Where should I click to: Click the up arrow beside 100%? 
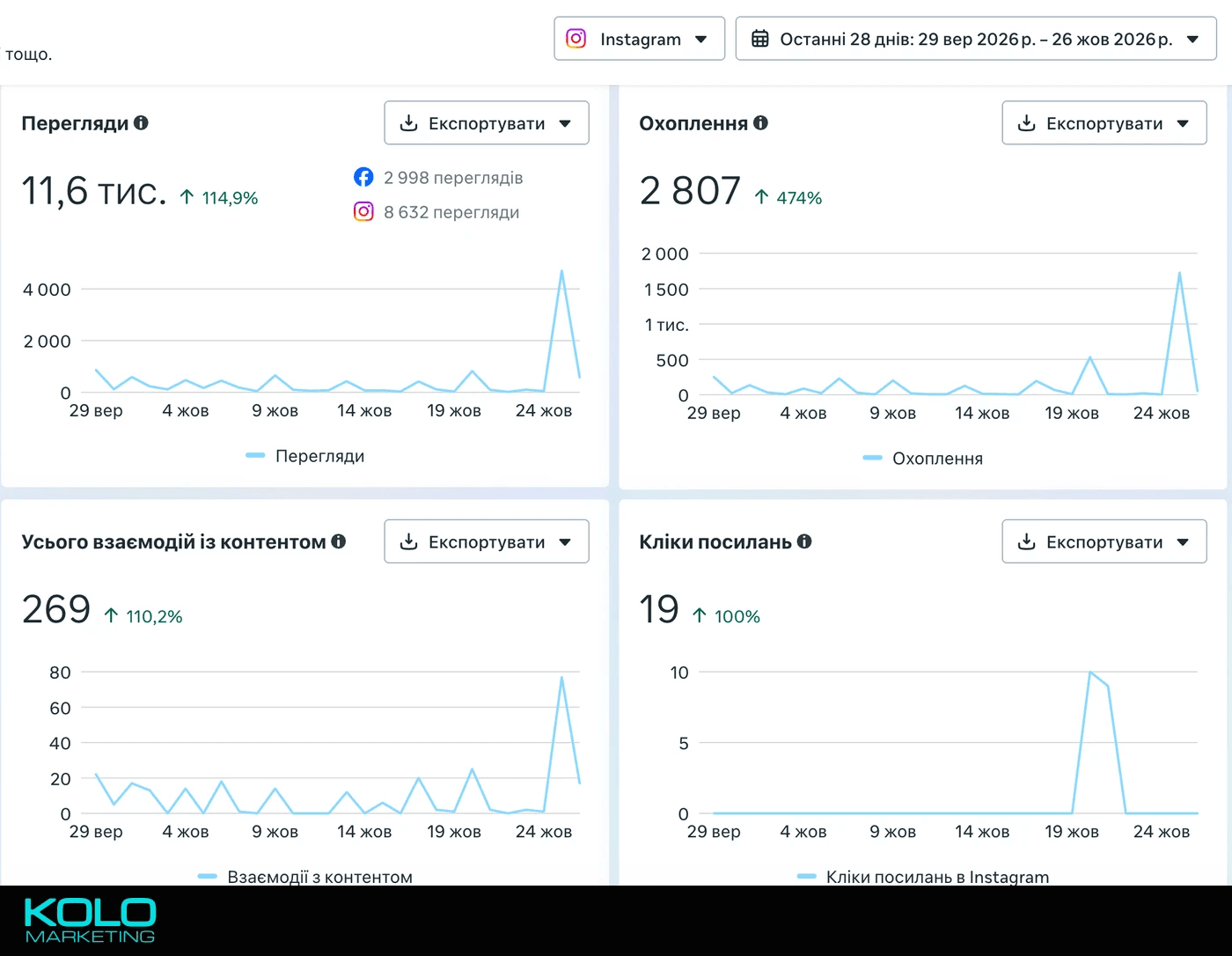[700, 615]
